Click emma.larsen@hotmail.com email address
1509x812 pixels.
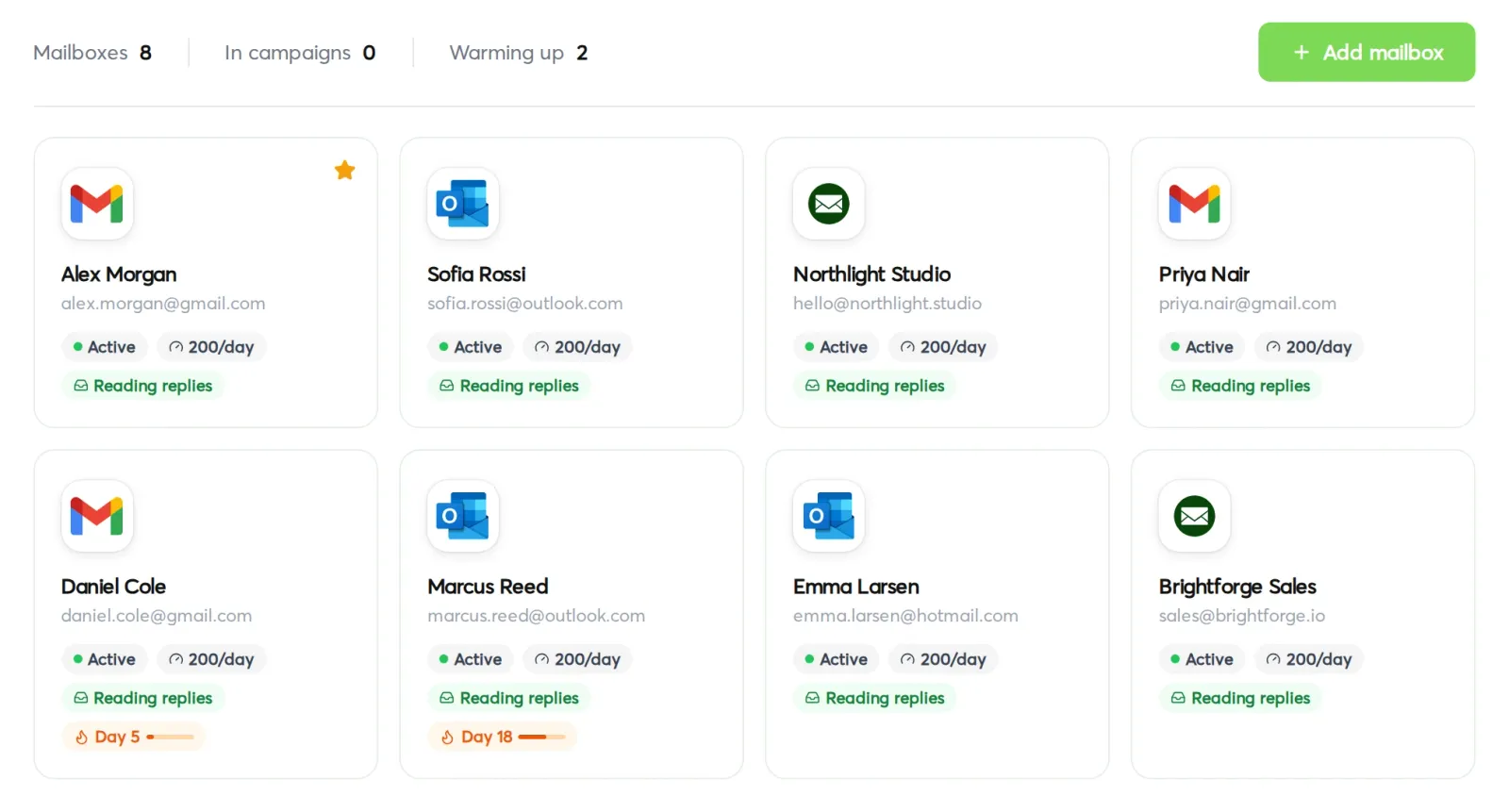tap(905, 616)
